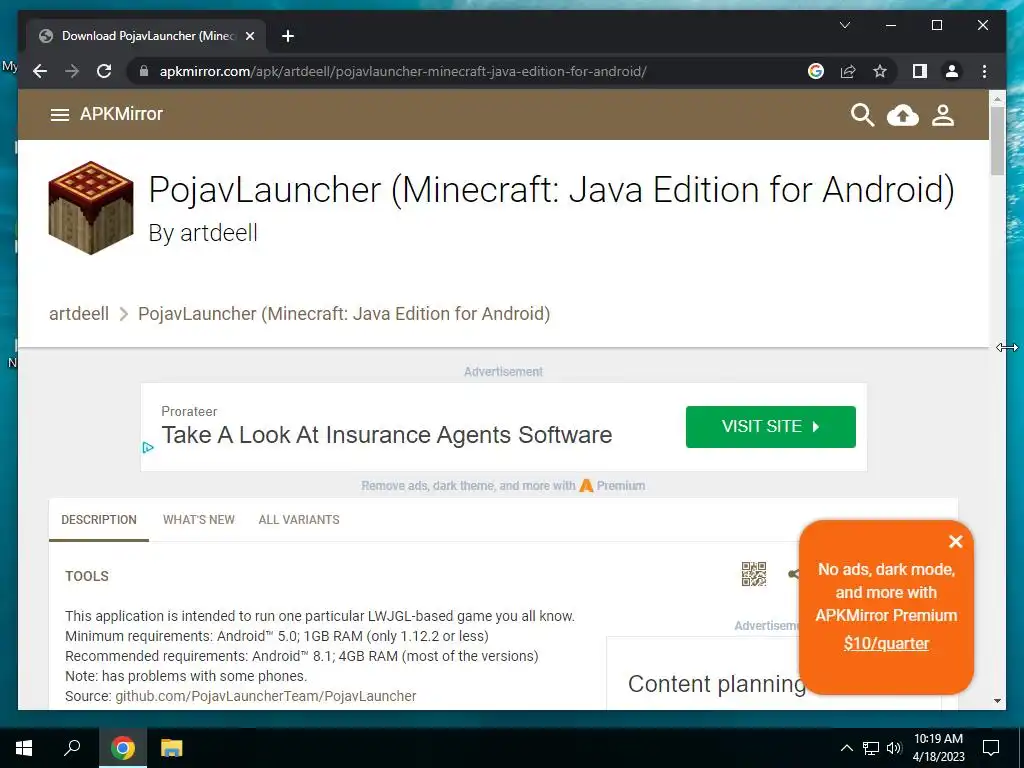View site security lock information

(x=144, y=71)
